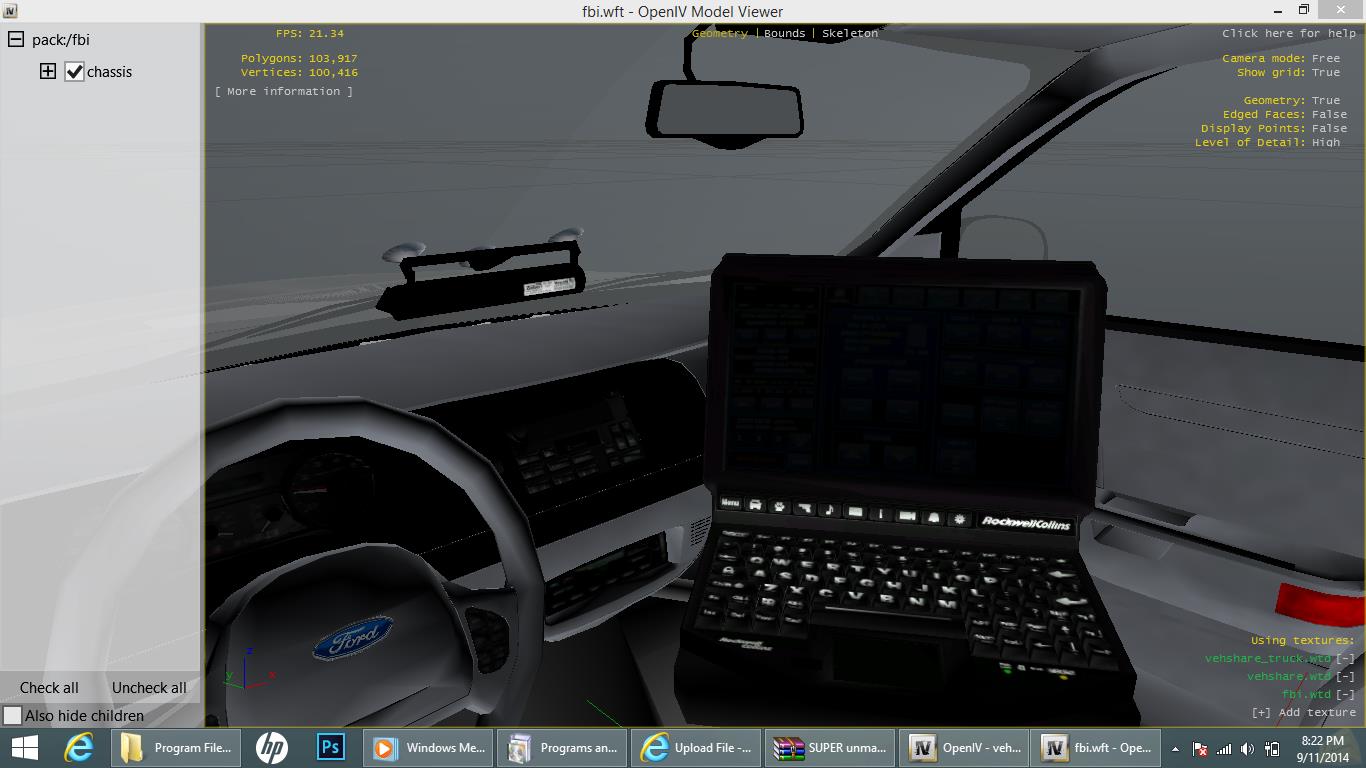This screenshot has height=768, width=1366.
Task: Open Photoshop from the taskbar
Action: tap(330, 748)
